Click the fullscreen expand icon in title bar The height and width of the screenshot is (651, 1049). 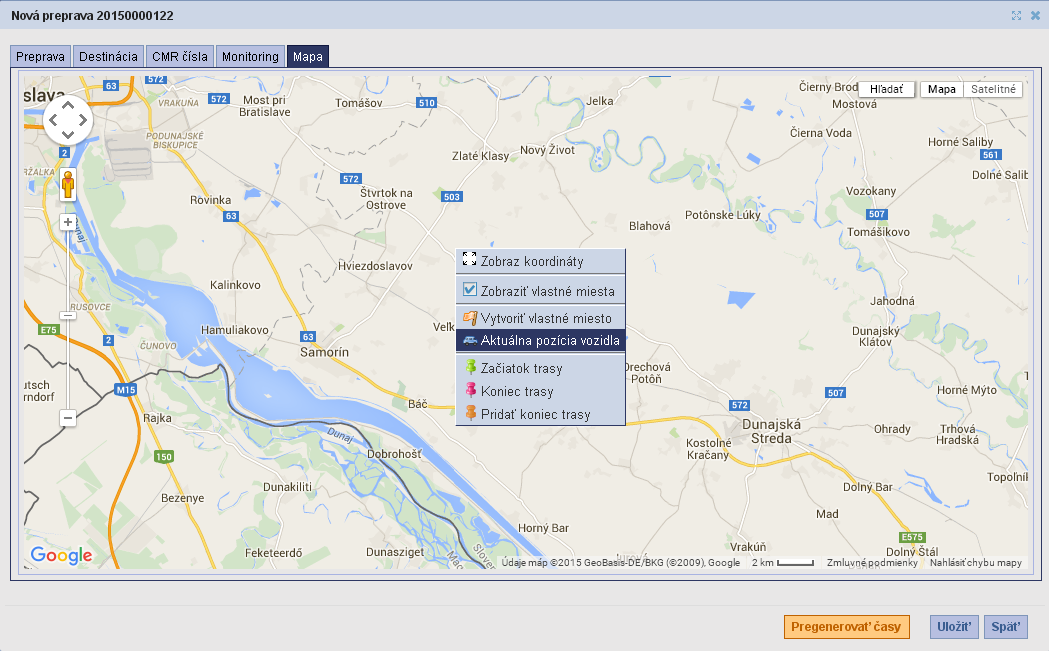(x=1016, y=15)
